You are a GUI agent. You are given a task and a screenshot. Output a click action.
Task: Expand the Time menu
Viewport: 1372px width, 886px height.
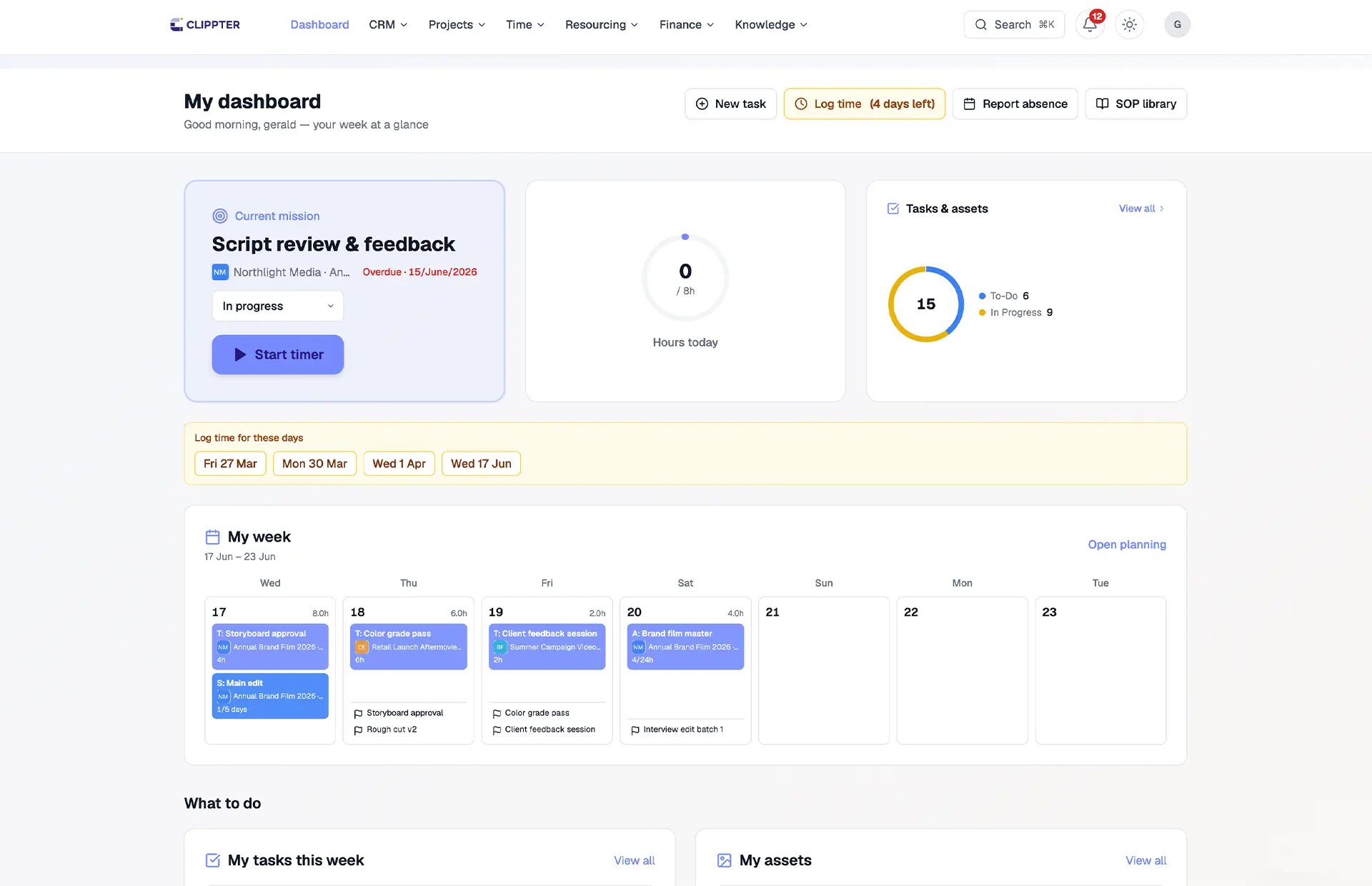pos(525,24)
